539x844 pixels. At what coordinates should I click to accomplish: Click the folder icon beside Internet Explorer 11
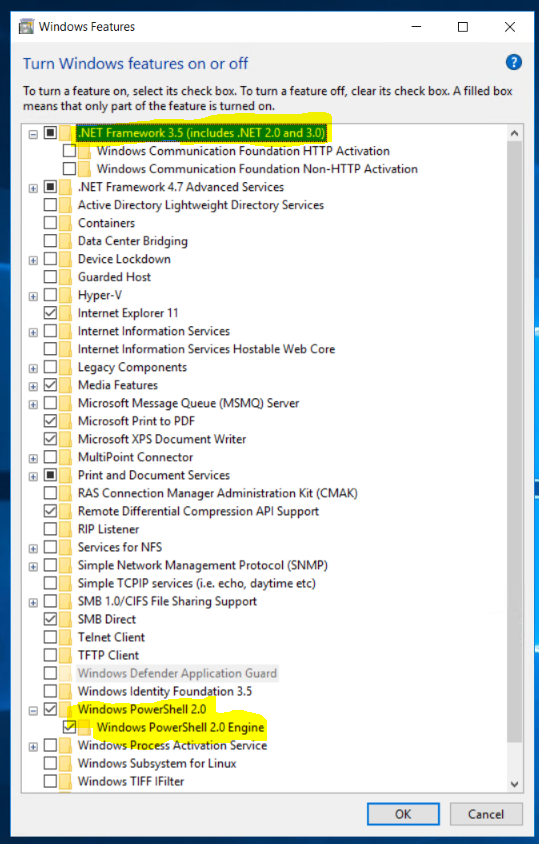(x=66, y=313)
